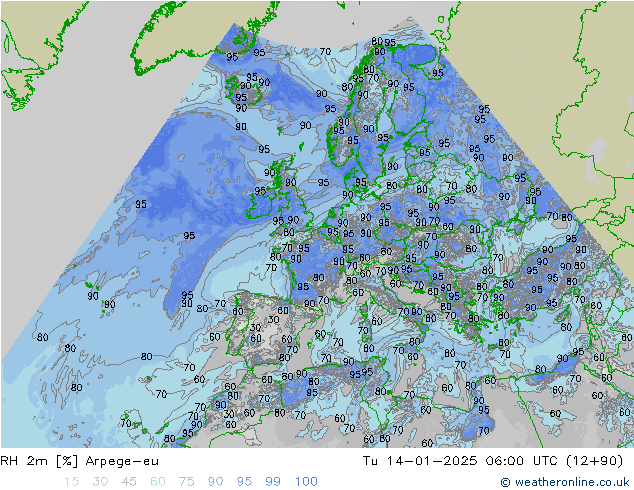The image size is (634, 490).
Task: Click the legend value 100
Action: coord(306,482)
